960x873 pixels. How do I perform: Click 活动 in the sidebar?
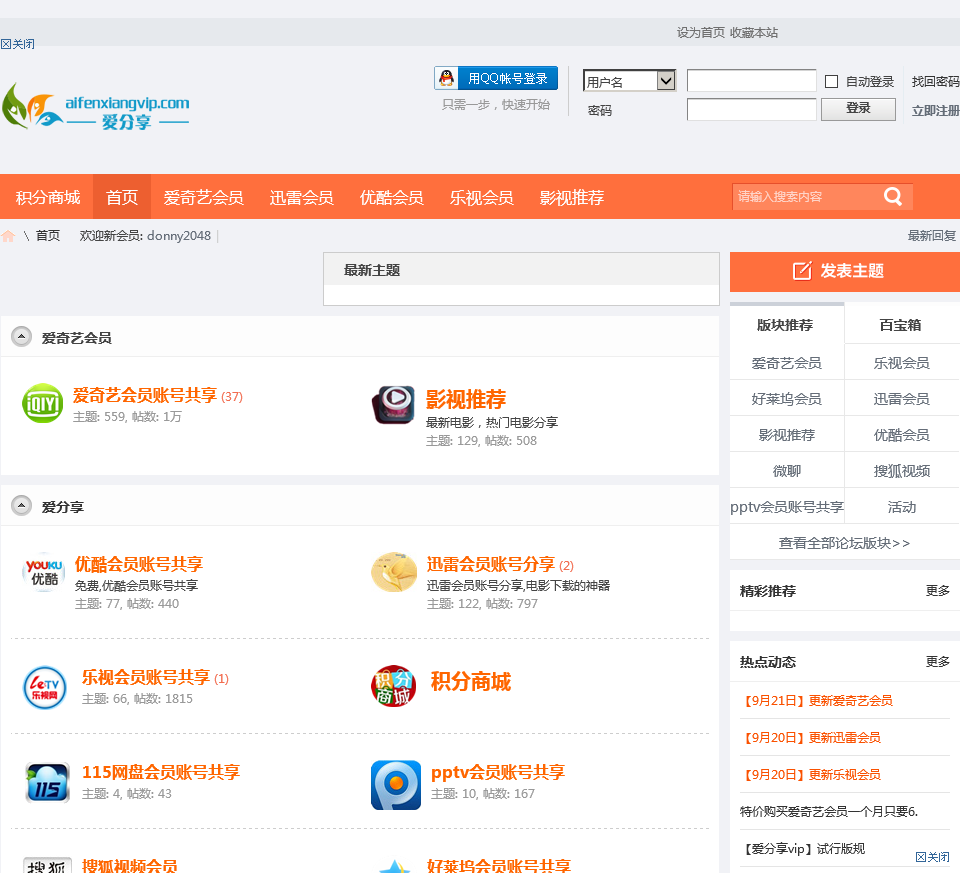902,507
